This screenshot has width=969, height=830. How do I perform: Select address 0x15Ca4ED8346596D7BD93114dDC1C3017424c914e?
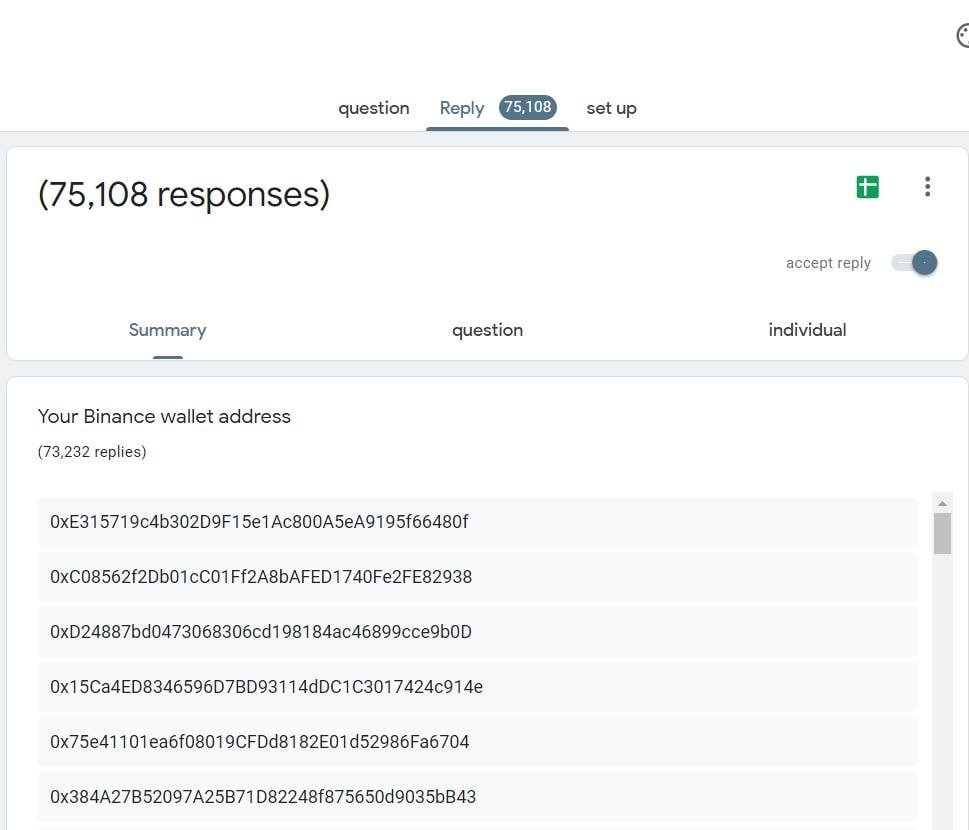point(476,687)
